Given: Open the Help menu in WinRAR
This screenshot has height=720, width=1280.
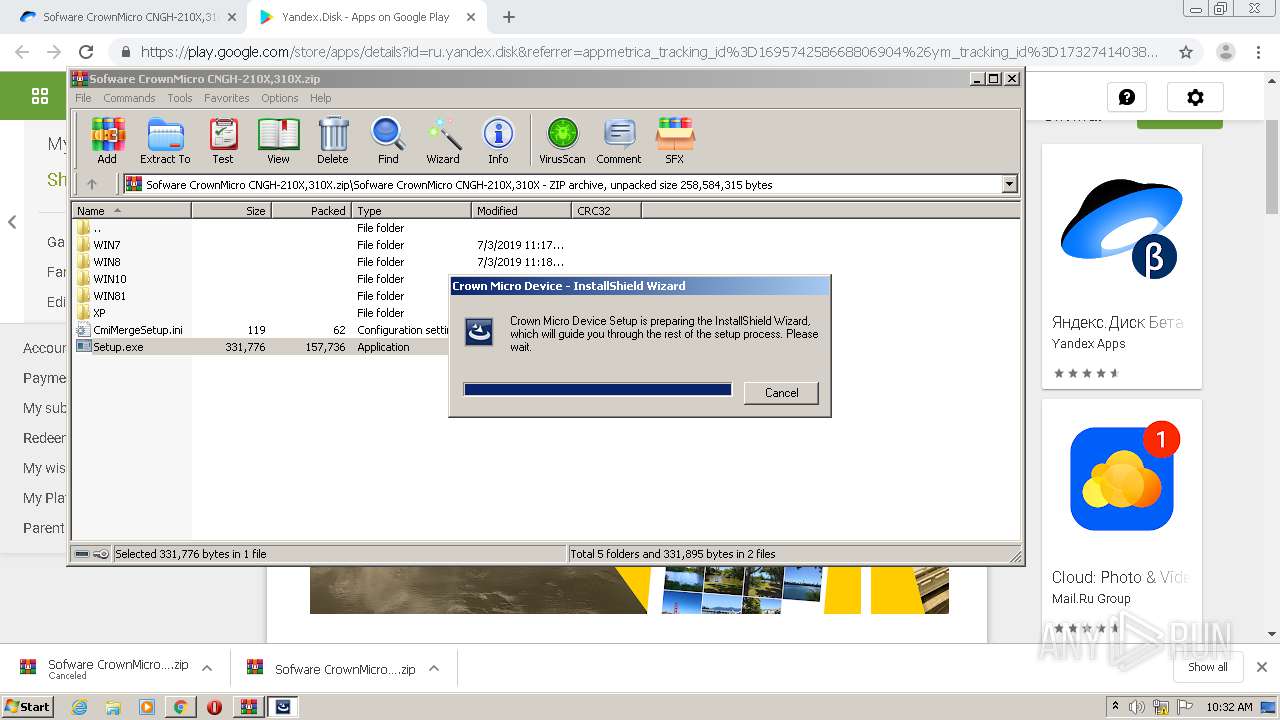Looking at the screenshot, I should 320,98.
